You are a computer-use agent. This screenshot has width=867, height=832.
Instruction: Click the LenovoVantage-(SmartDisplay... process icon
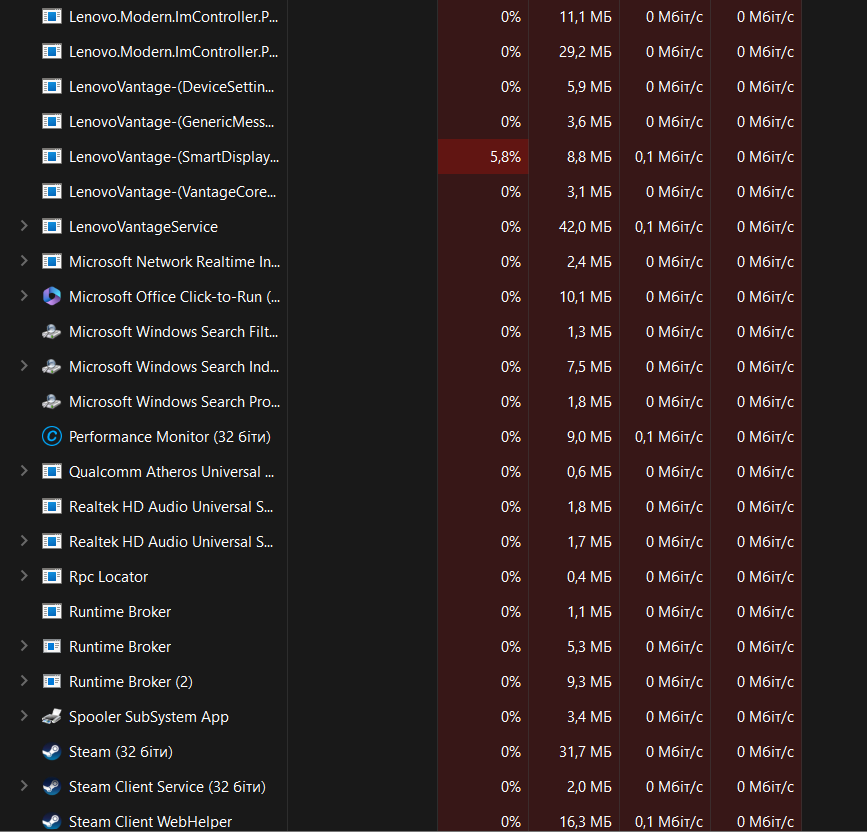point(51,156)
